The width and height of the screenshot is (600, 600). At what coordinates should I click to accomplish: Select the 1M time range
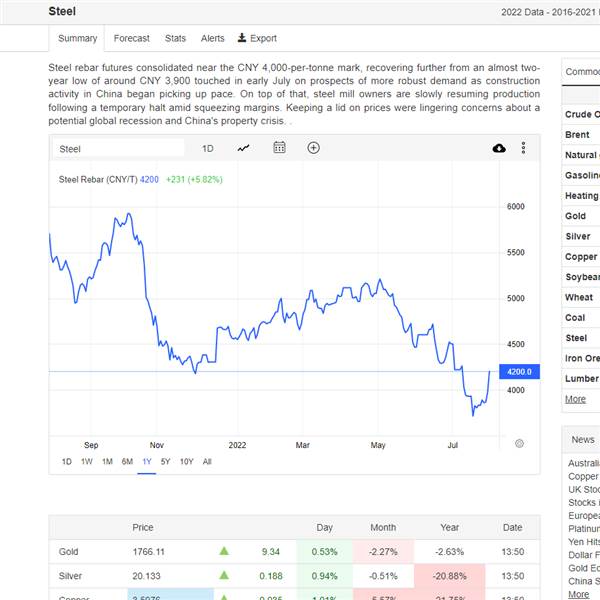(x=107, y=461)
